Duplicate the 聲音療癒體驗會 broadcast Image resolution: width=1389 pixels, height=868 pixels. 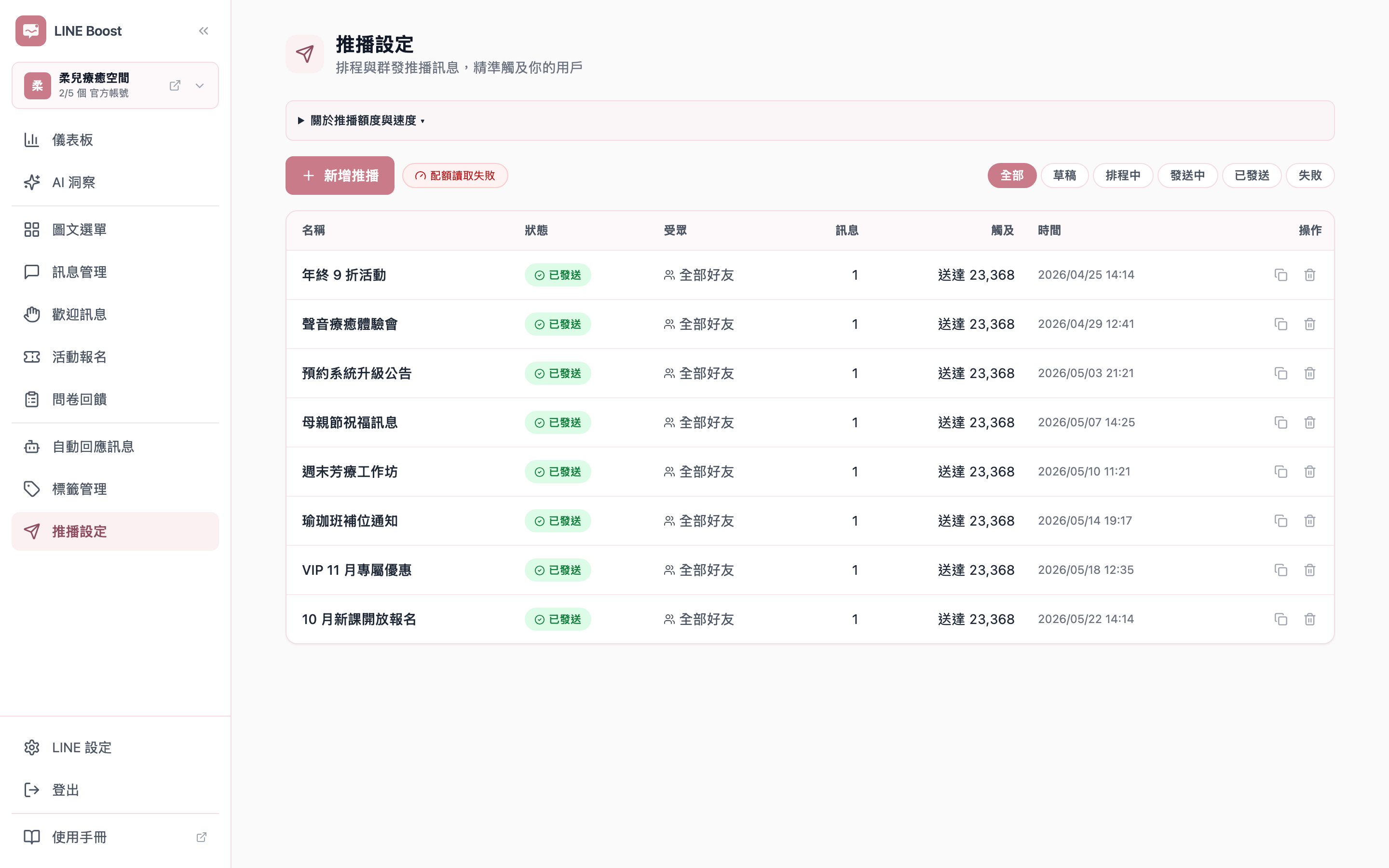click(x=1281, y=325)
